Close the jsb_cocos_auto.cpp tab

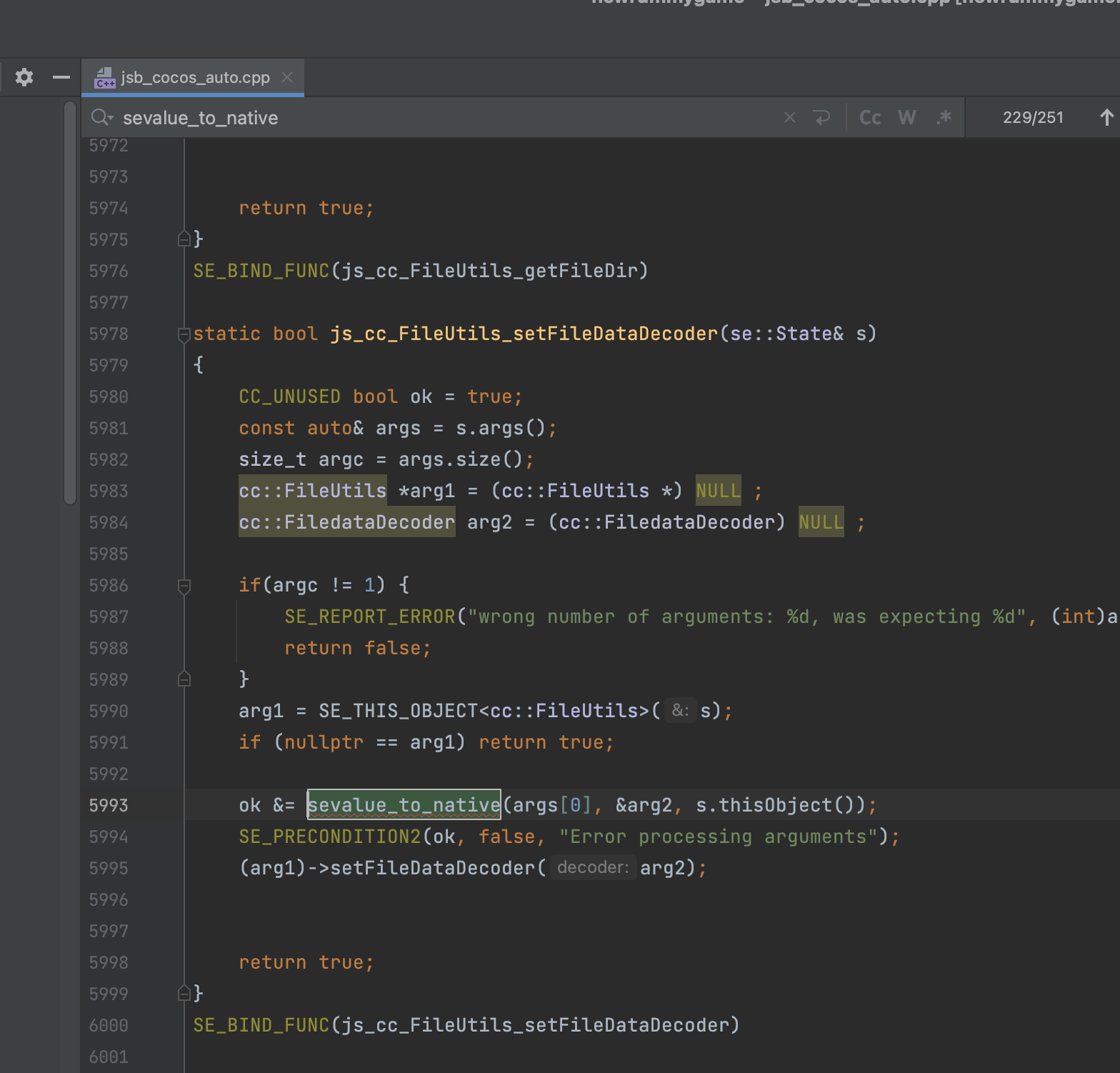pyautogui.click(x=287, y=77)
